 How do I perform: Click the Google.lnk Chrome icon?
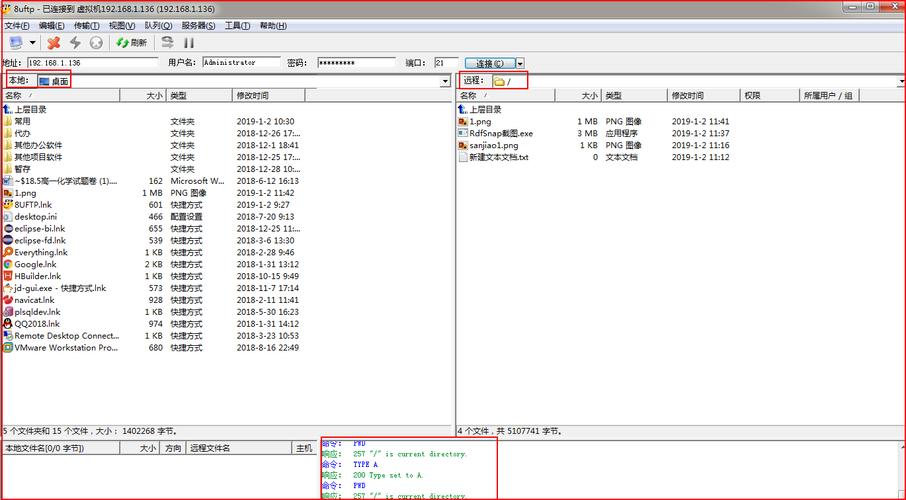click(x=8, y=264)
